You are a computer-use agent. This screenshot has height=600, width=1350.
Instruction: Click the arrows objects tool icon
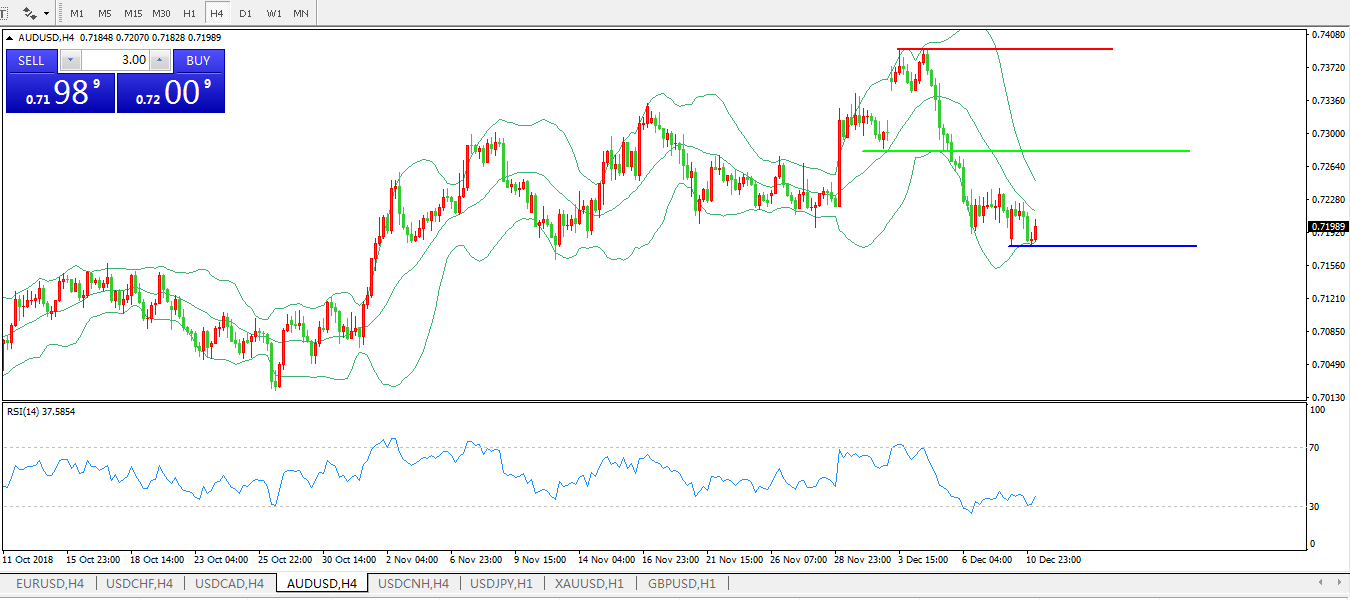30,14
